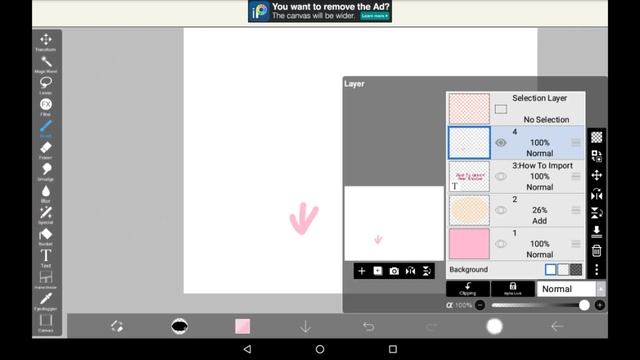
Task: Tap the down arrow in bottom bar
Action: click(305, 327)
